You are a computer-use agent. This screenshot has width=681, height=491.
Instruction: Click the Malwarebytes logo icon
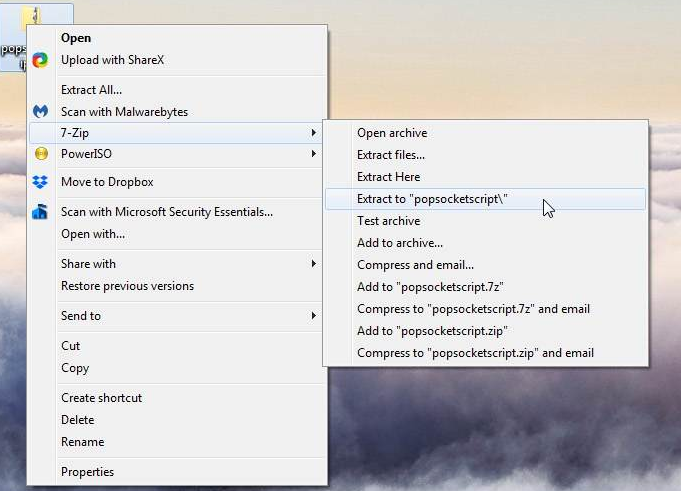click(40, 112)
